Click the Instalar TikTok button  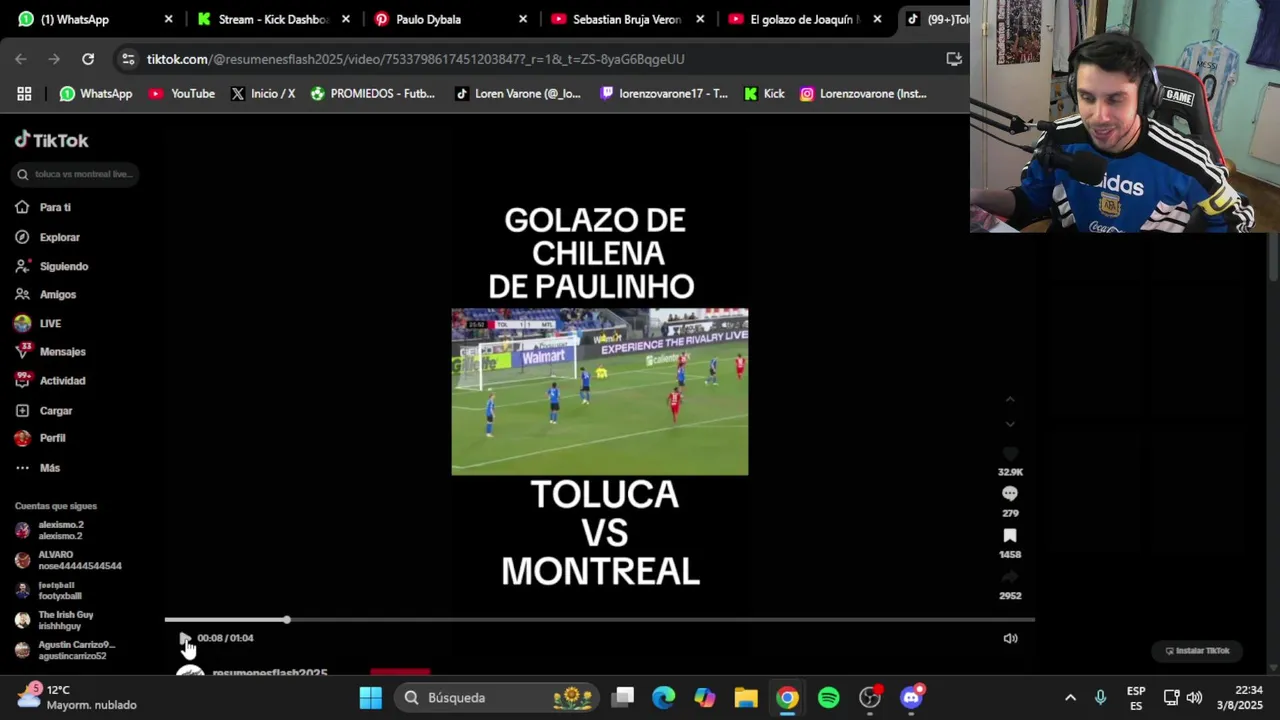(1197, 650)
